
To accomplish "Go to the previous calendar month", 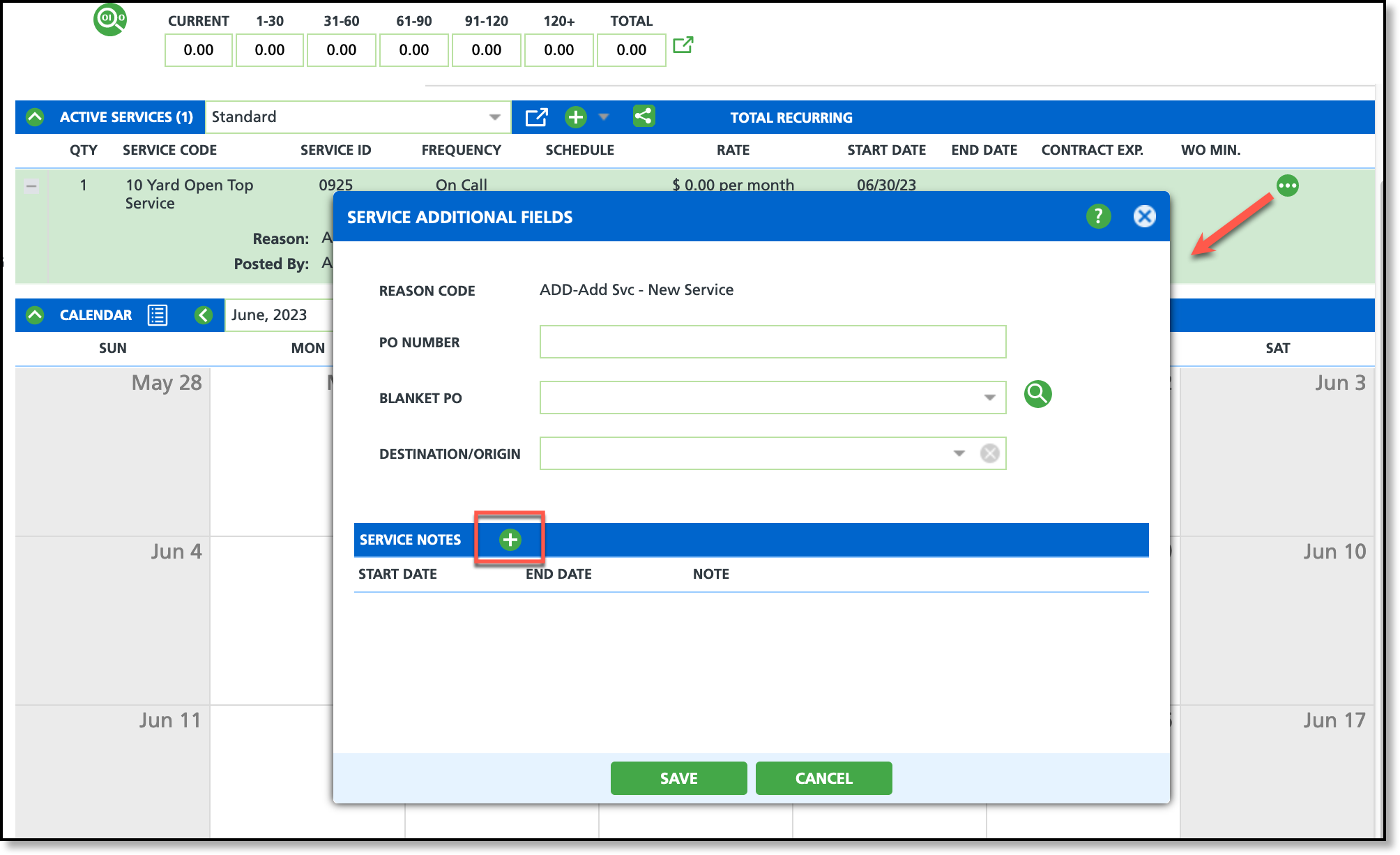I will point(203,315).
